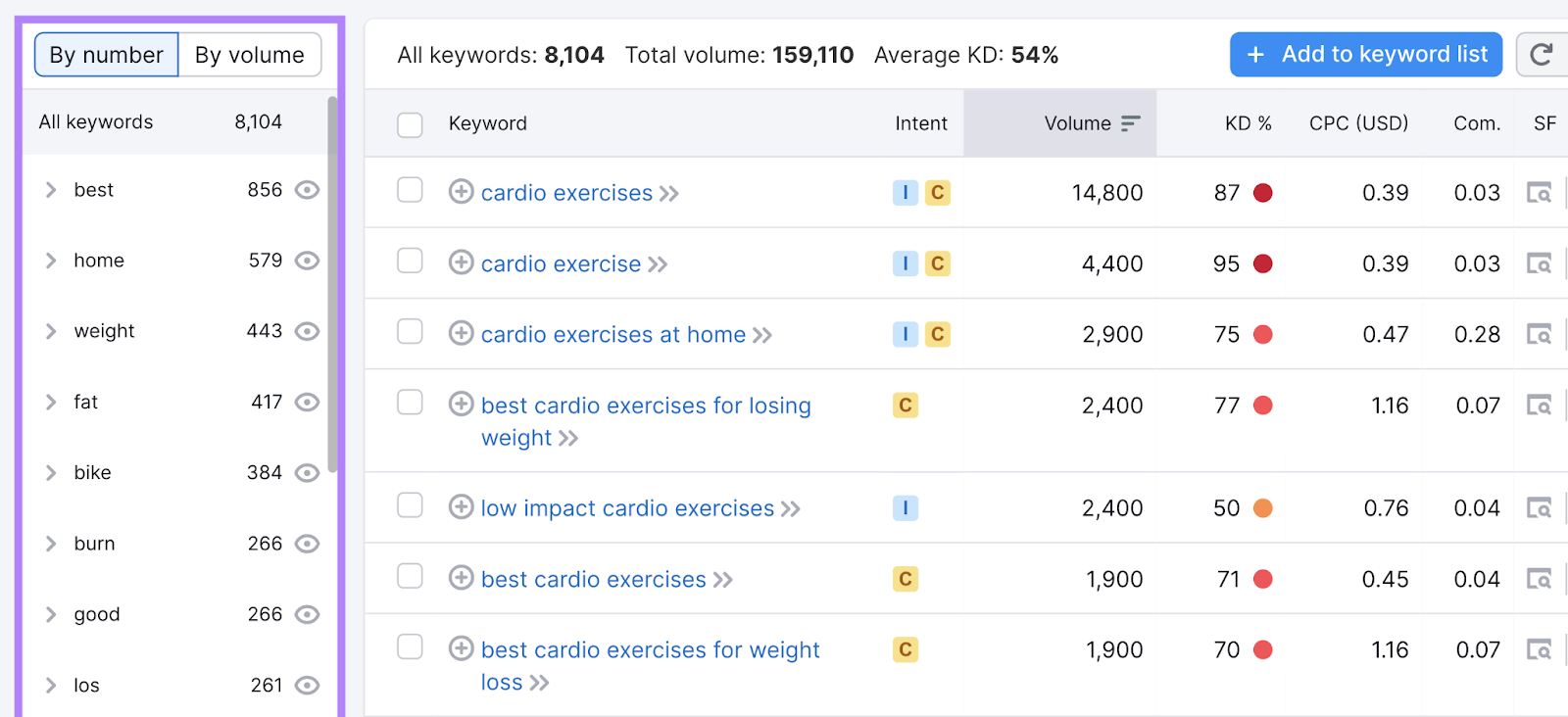Viewport: 1568px width, 717px height.
Task: Click the sidebar groups scrollbar
Action: 332,284
